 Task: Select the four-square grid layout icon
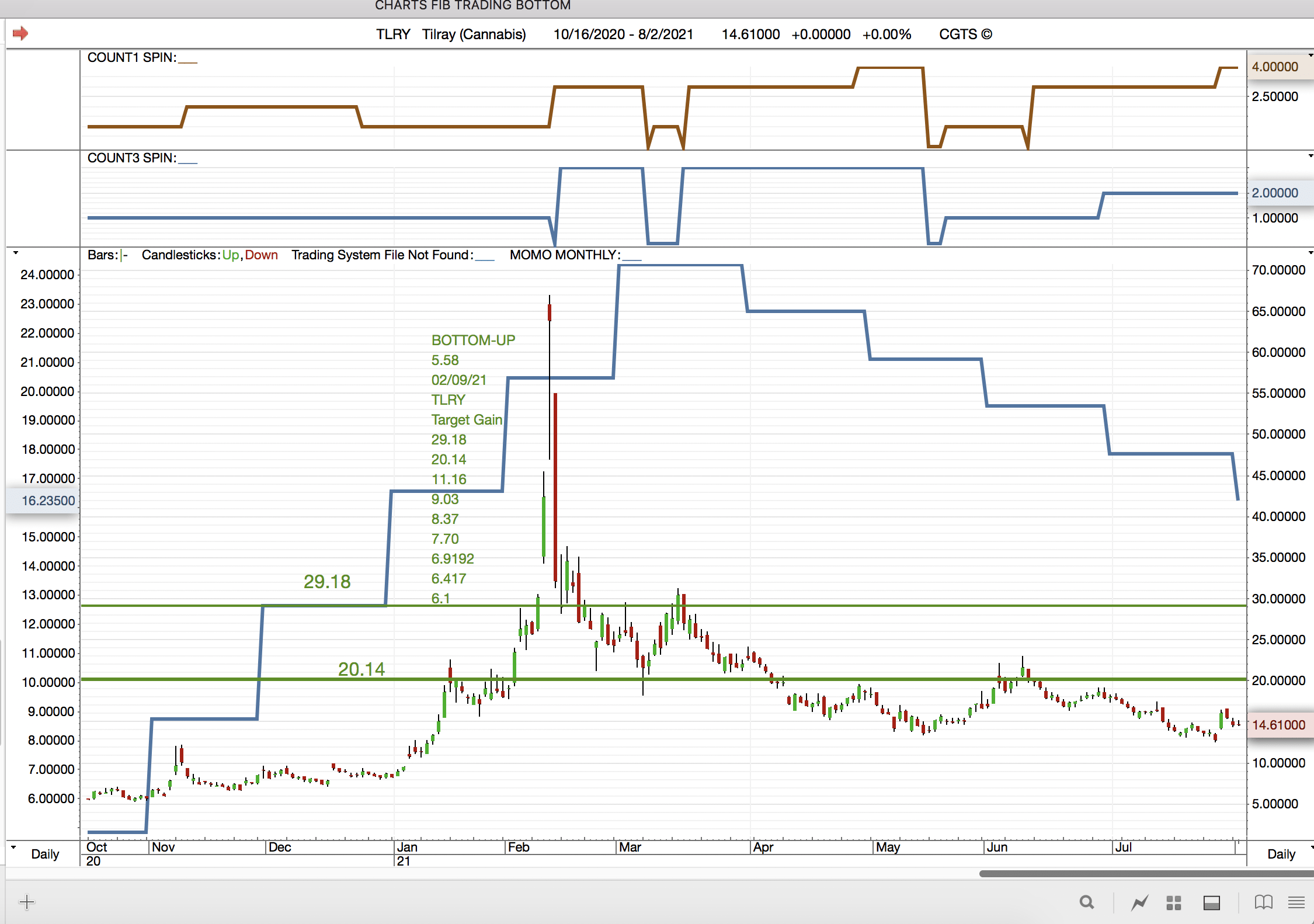(1173, 903)
